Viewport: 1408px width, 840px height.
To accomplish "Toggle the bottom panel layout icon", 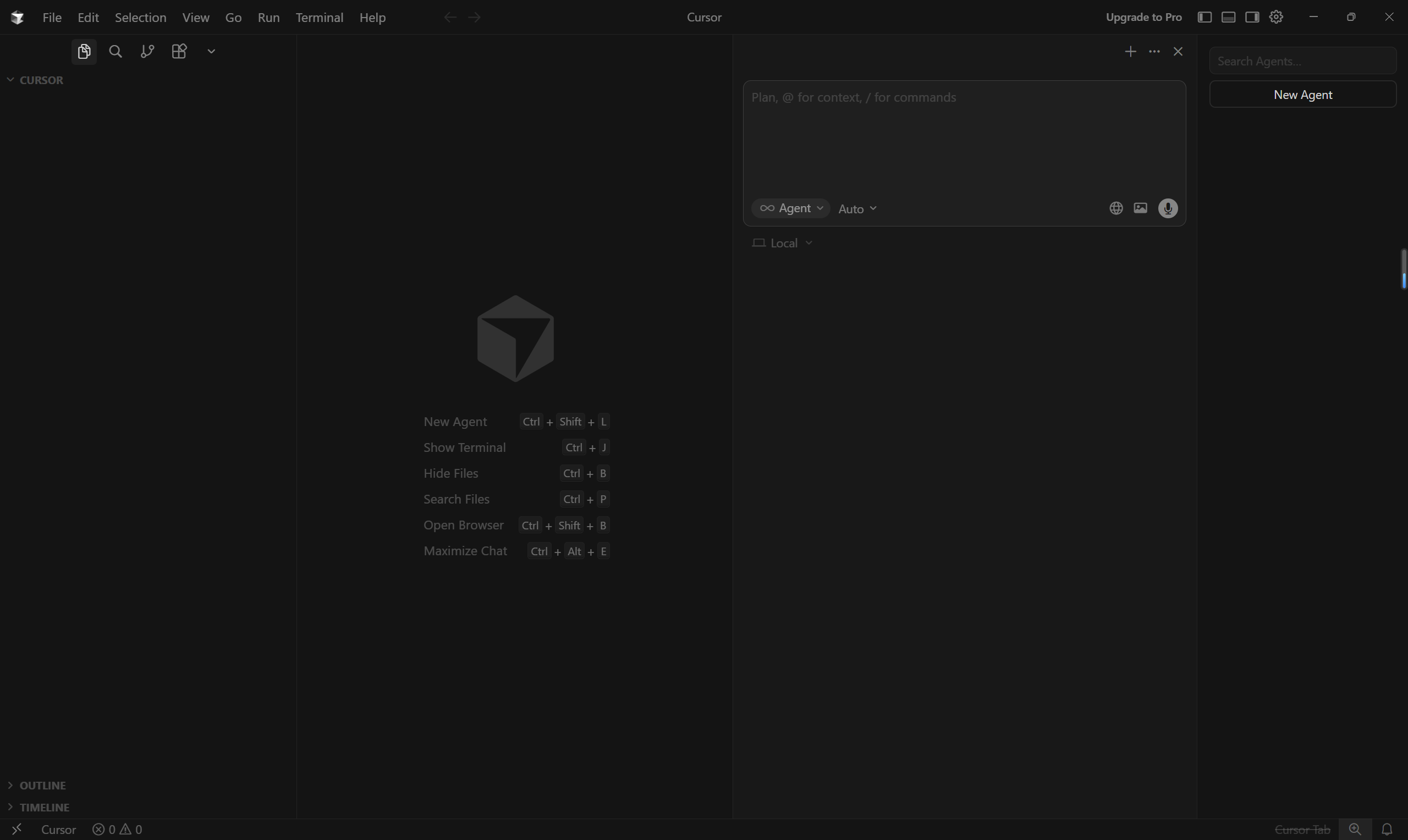I will click(x=1228, y=17).
